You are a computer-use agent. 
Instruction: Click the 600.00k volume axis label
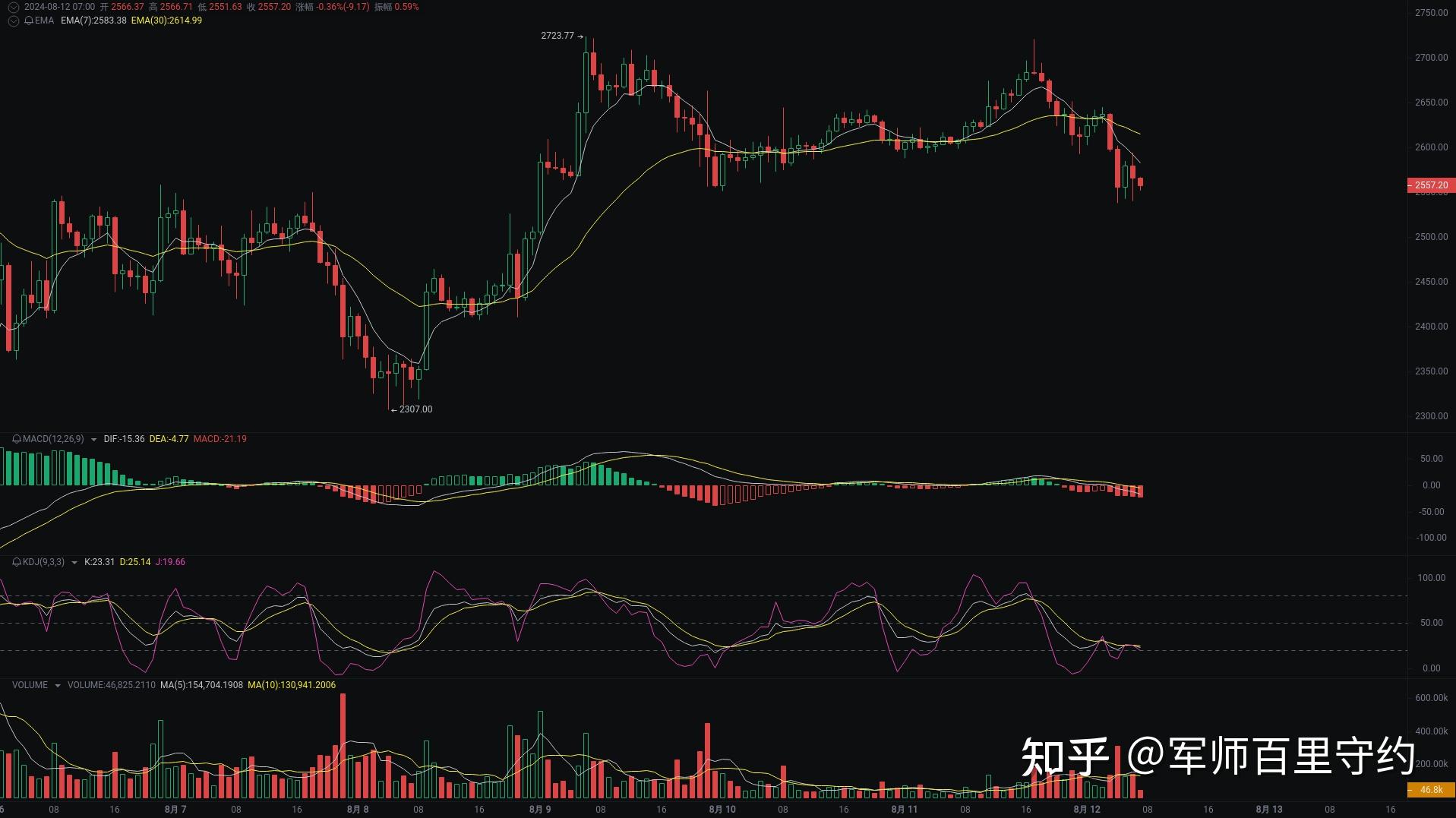1432,698
